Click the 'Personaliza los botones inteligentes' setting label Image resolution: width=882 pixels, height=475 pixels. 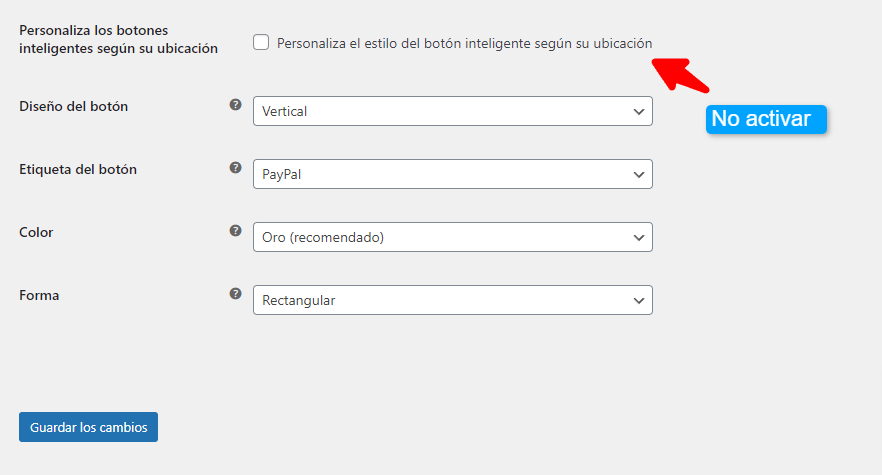pyautogui.click(x=118, y=39)
